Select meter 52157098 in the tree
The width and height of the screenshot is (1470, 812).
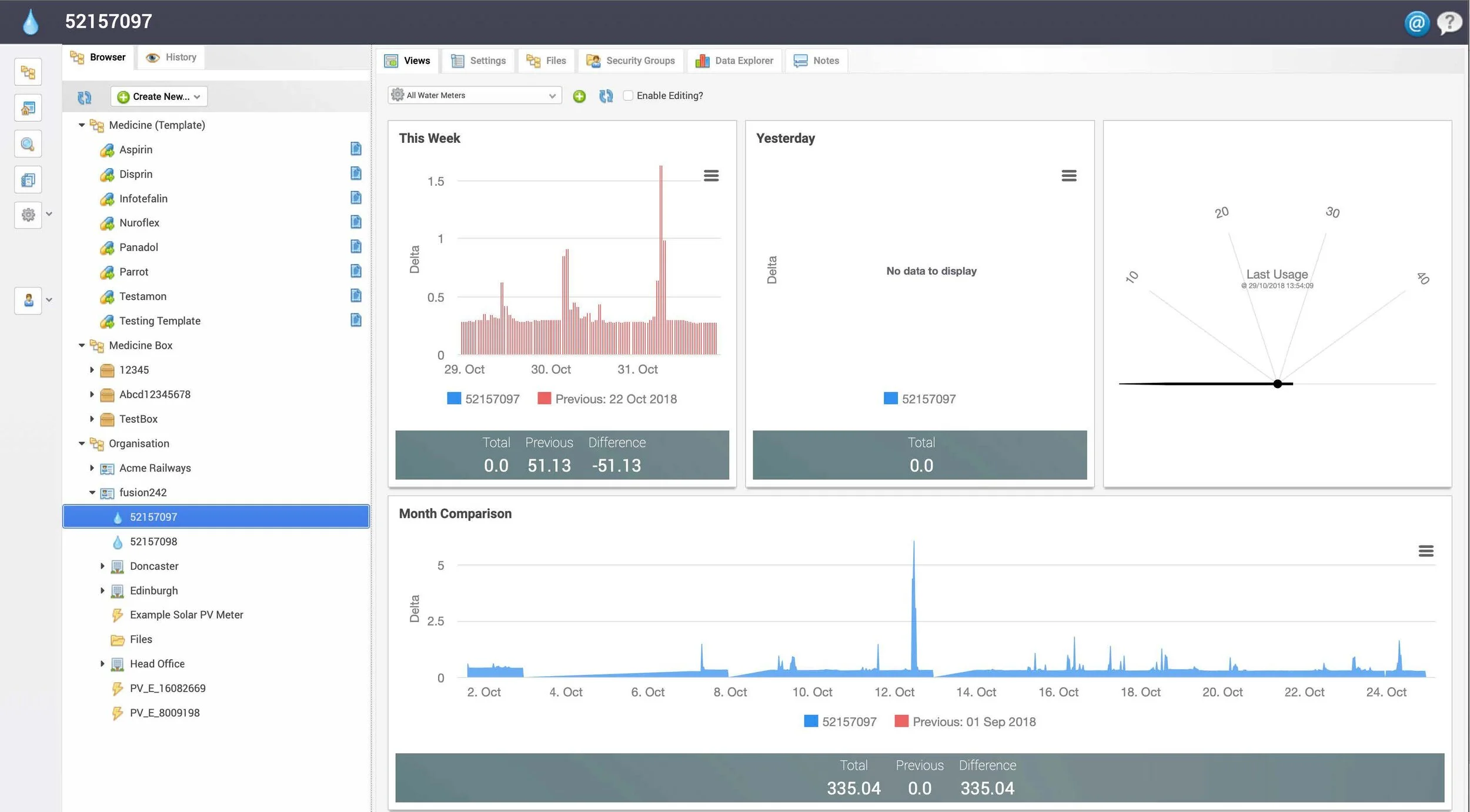tap(153, 542)
